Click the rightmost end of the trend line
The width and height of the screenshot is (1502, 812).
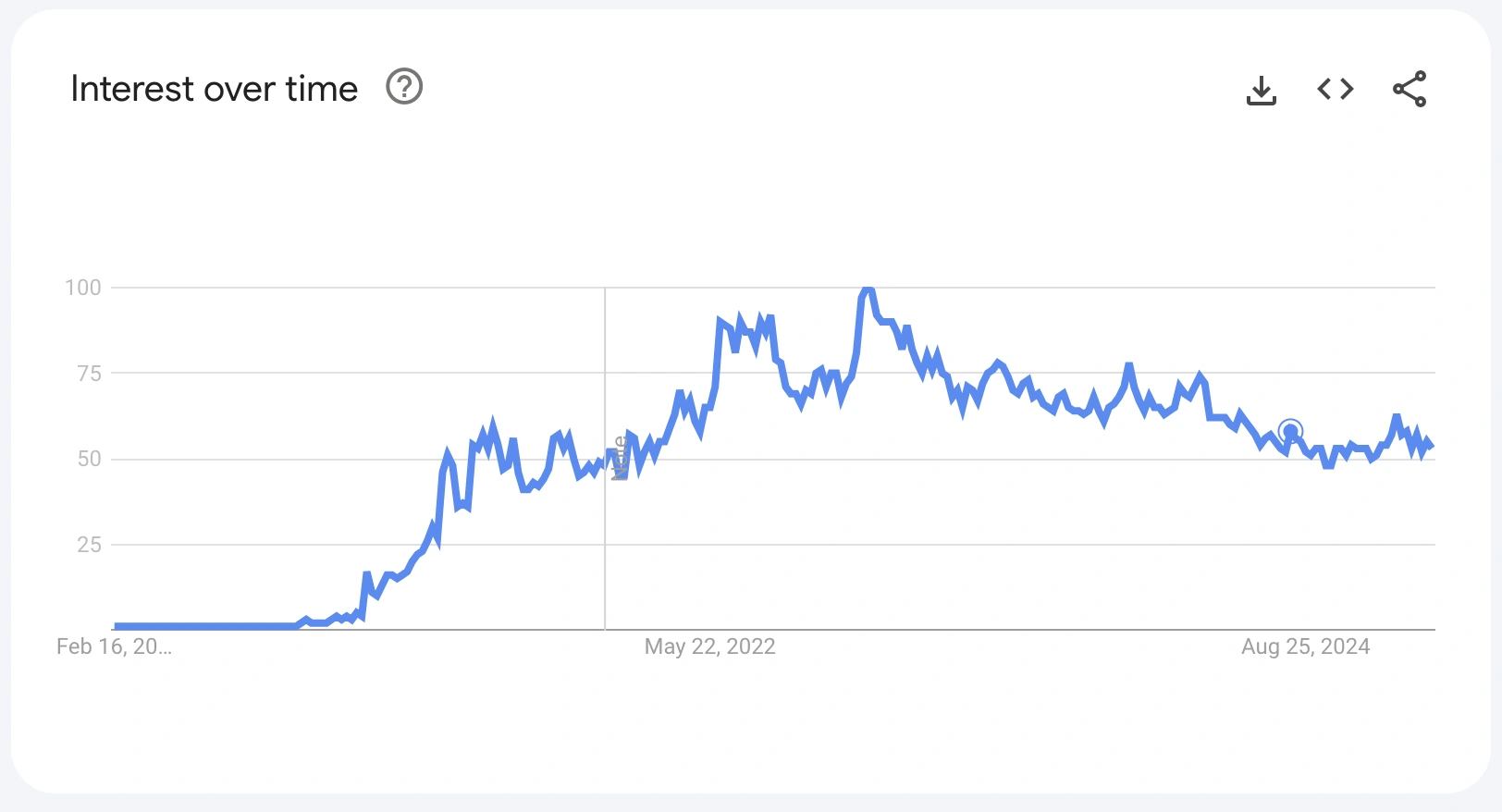[x=1432, y=446]
